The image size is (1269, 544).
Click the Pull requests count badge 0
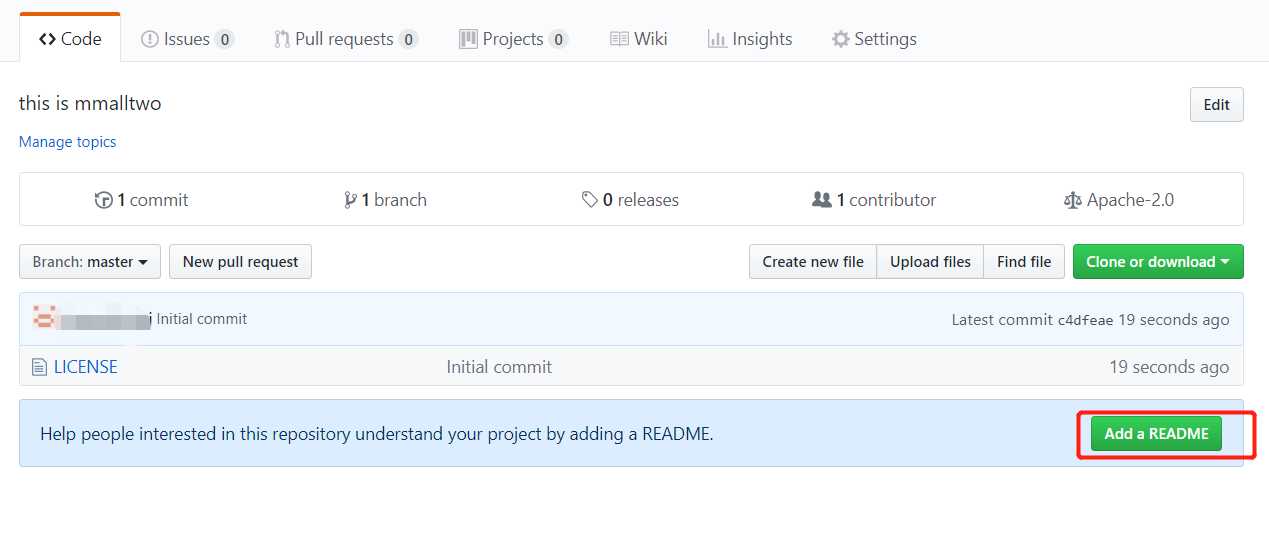point(408,40)
